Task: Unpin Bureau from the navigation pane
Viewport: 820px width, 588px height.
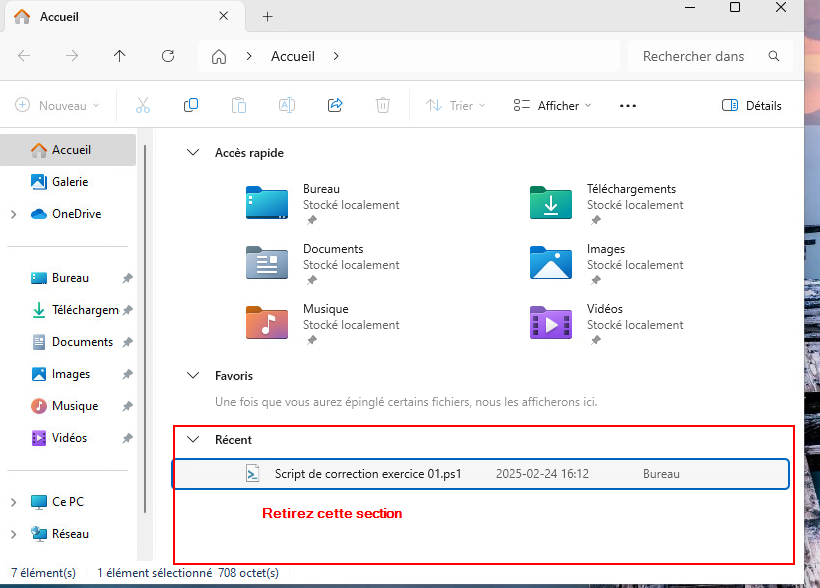Action: (x=128, y=278)
